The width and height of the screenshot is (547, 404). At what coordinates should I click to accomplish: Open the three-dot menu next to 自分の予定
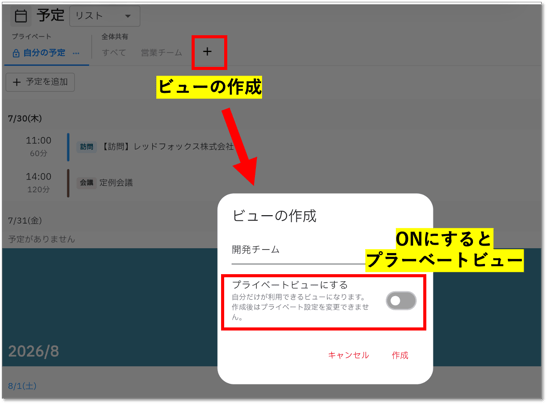76,53
